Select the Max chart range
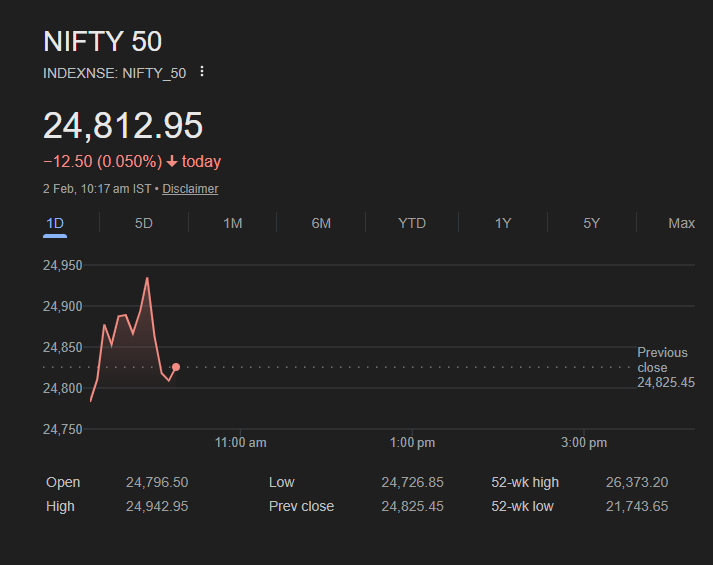Image resolution: width=713 pixels, height=565 pixels. pyautogui.click(x=681, y=223)
